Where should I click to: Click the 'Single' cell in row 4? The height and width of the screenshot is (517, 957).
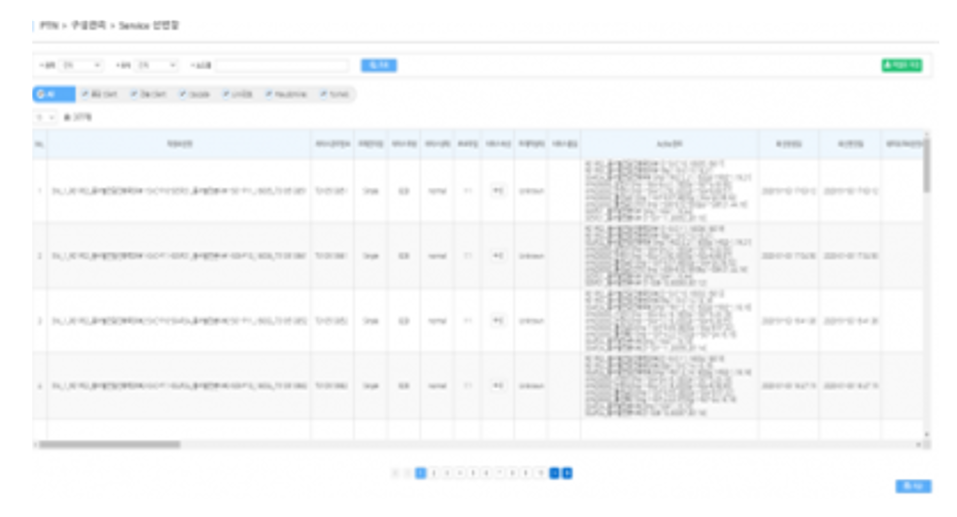click(370, 386)
